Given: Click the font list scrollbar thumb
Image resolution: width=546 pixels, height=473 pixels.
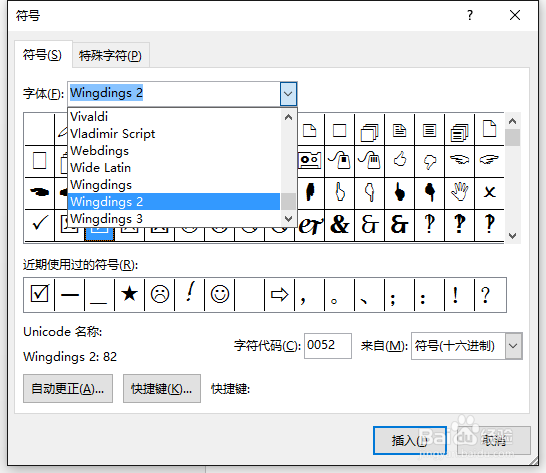Looking at the screenshot, I should pyautogui.click(x=288, y=201).
